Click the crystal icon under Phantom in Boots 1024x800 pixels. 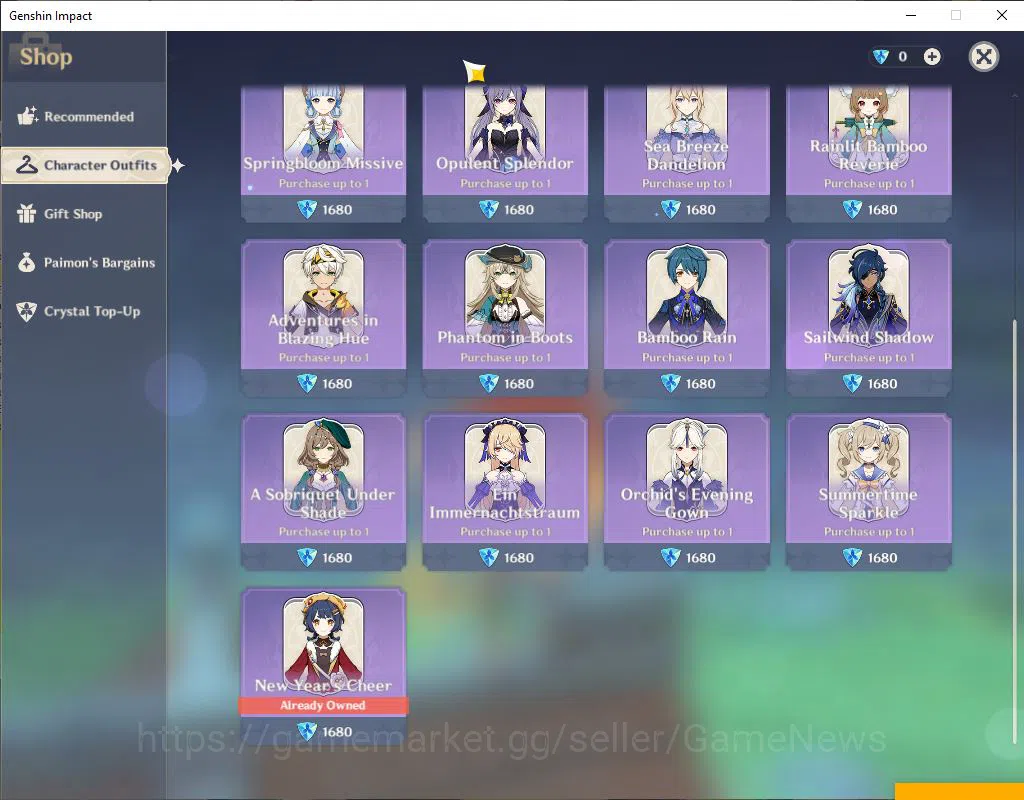(488, 383)
